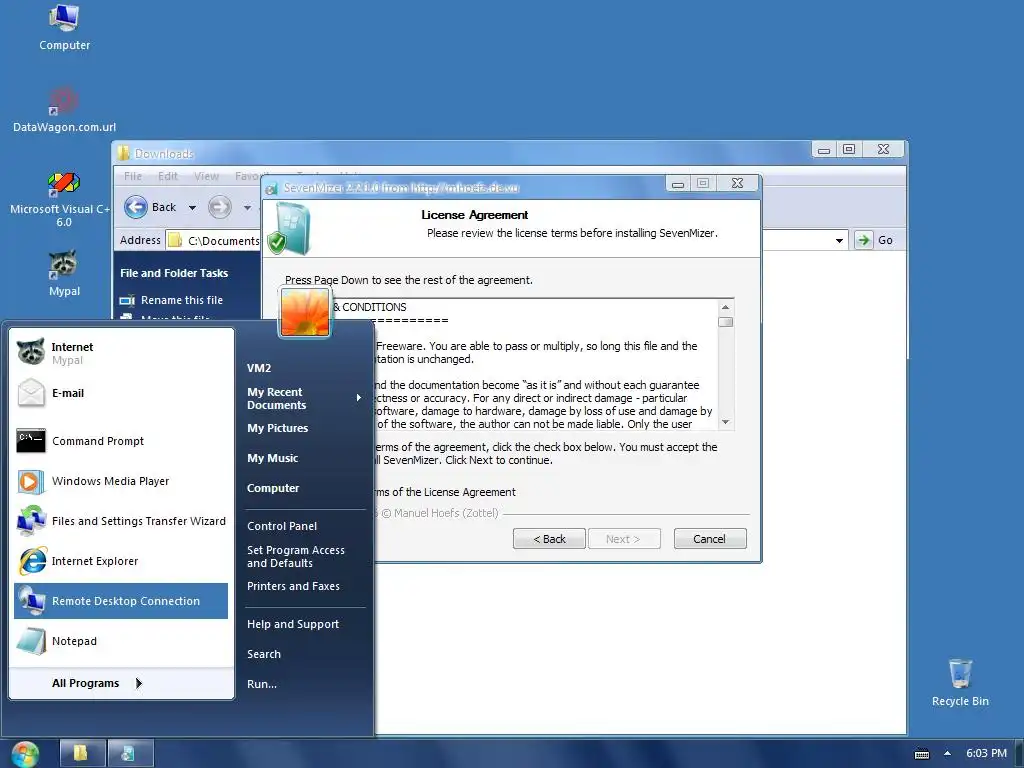The width and height of the screenshot is (1024, 768).
Task: Click the SevenMizer installer shield icon
Action: pos(289,228)
